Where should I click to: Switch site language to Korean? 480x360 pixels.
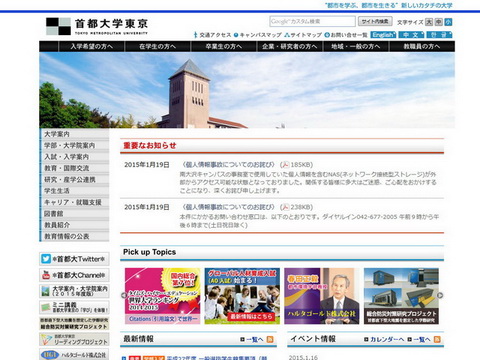[x=439, y=35]
